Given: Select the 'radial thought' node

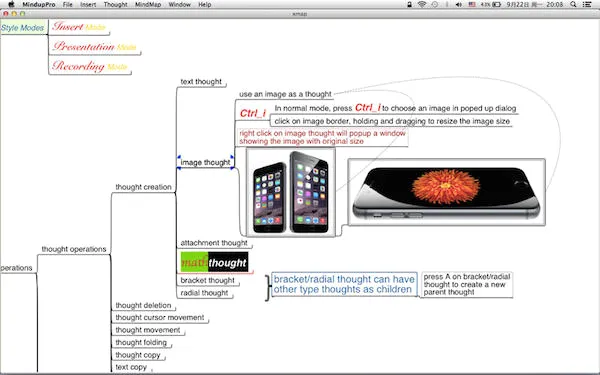Looking at the screenshot, I should tap(204, 293).
